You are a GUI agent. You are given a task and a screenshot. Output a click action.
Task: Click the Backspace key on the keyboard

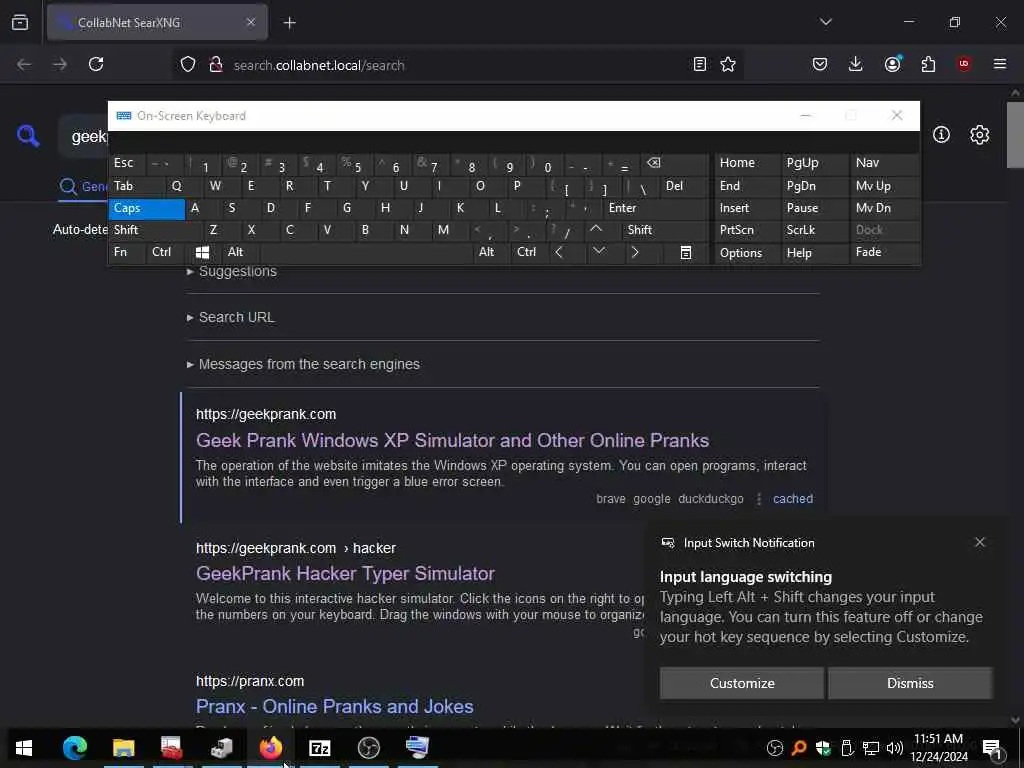[x=674, y=163]
